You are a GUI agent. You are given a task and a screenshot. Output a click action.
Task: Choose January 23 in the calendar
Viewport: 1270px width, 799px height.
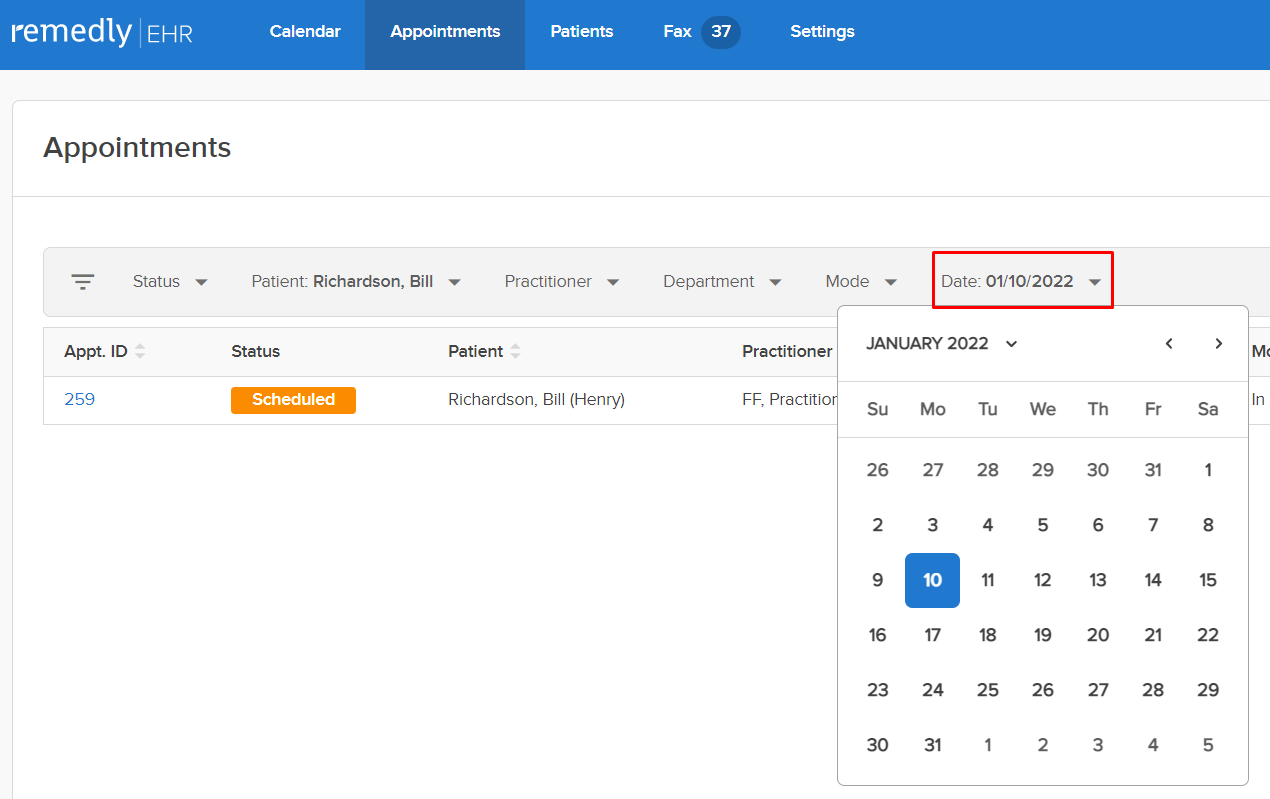point(878,690)
